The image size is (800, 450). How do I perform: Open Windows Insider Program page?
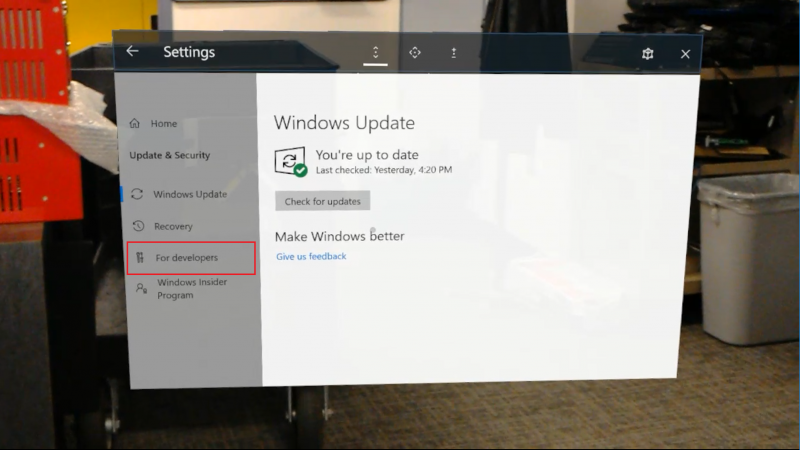[192, 289]
